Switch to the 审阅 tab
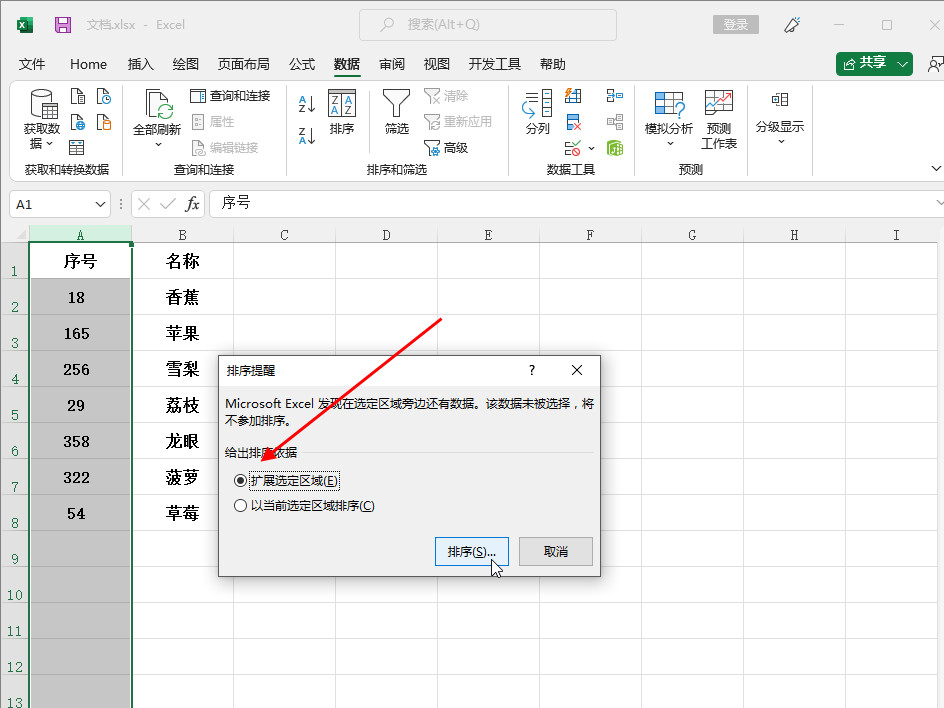This screenshot has height=708, width=944. point(392,64)
